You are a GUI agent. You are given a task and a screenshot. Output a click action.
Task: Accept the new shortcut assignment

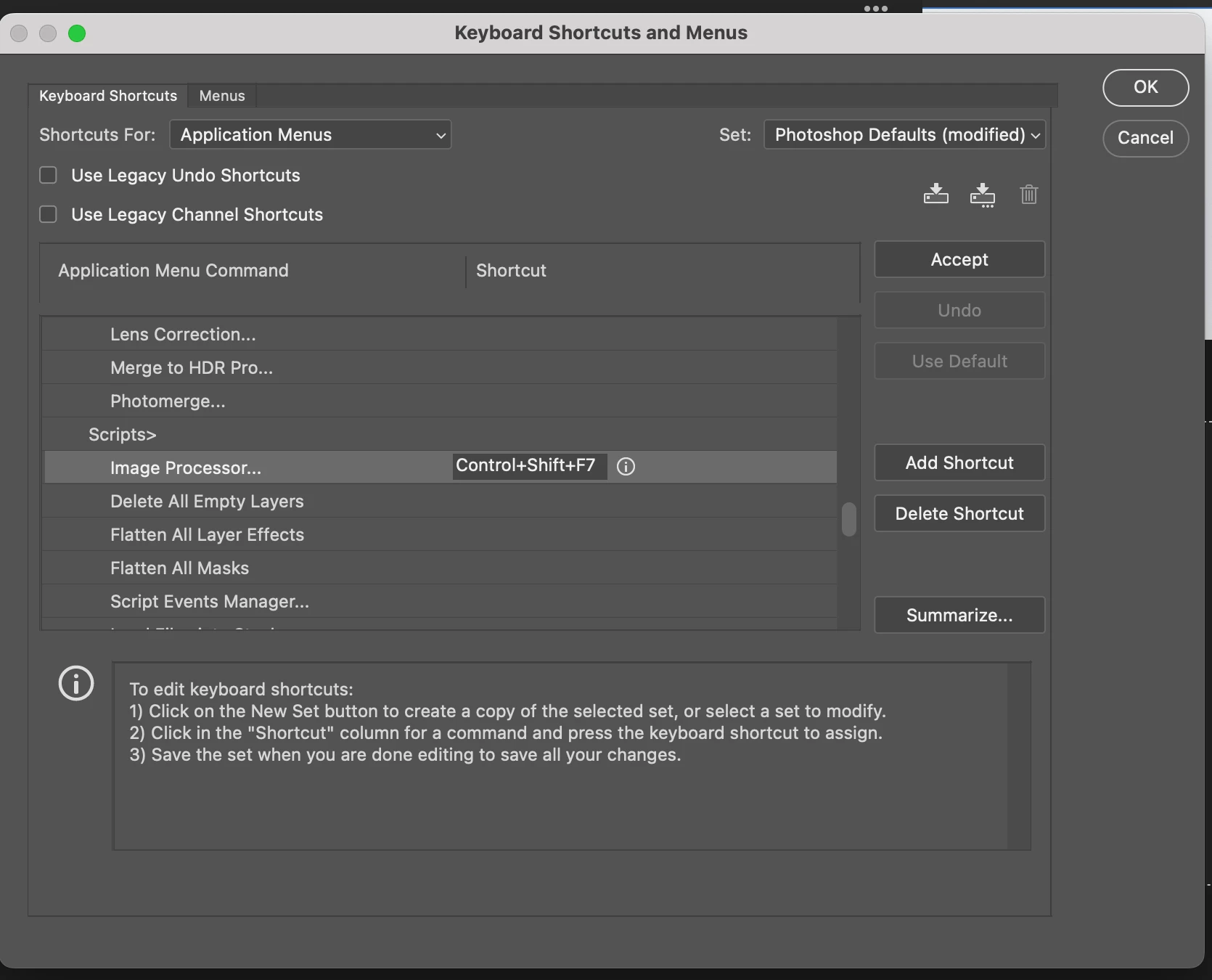(959, 259)
